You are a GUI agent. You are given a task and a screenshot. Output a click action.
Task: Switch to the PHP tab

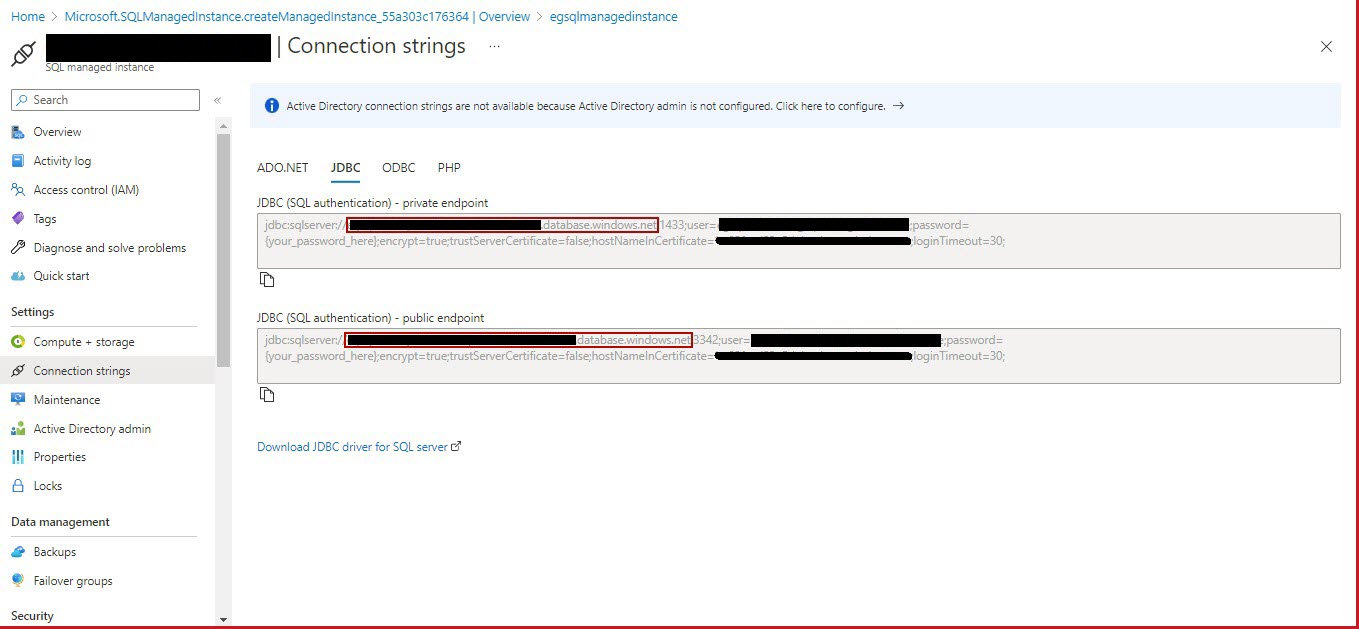tap(449, 168)
